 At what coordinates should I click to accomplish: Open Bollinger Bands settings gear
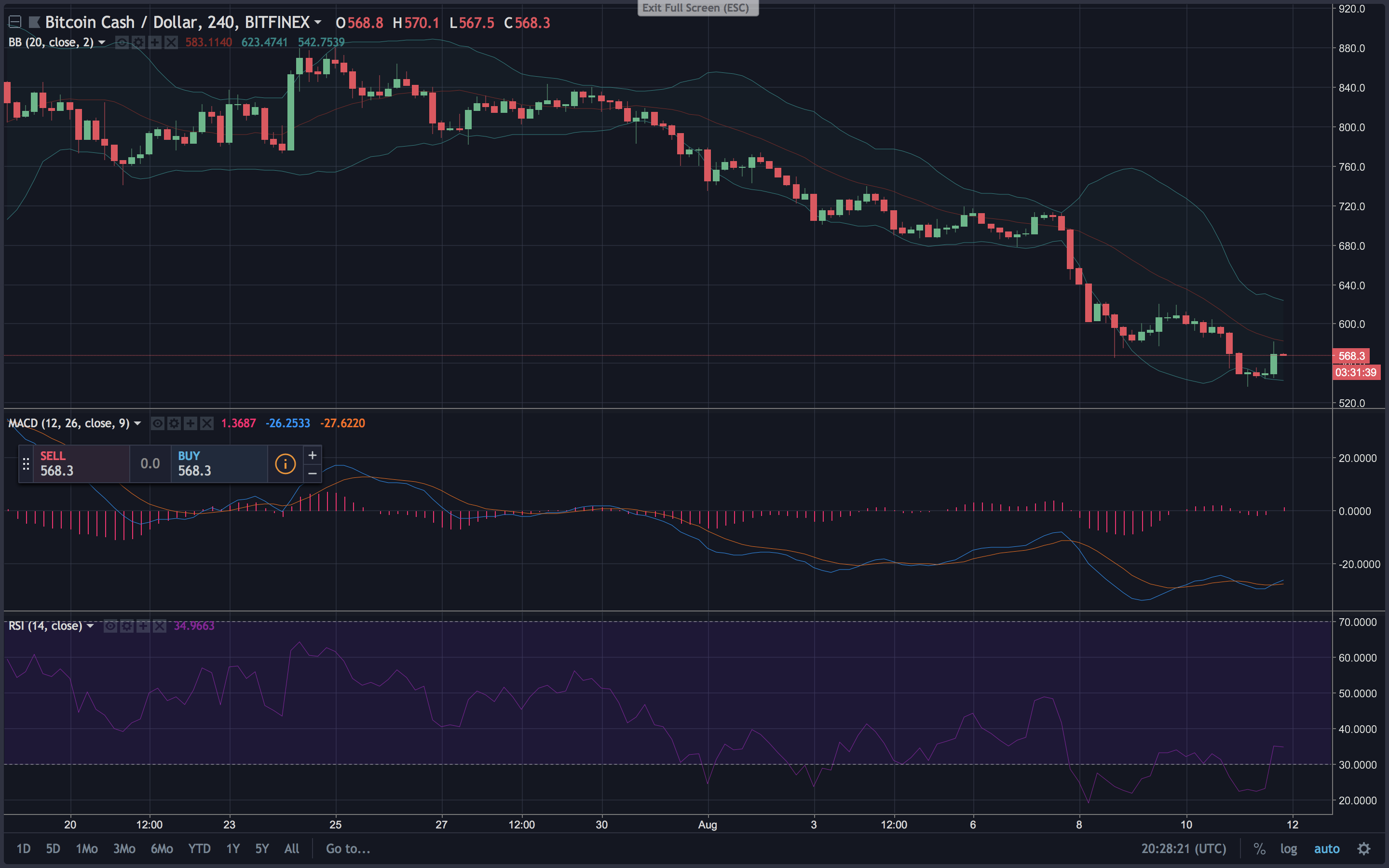138,42
